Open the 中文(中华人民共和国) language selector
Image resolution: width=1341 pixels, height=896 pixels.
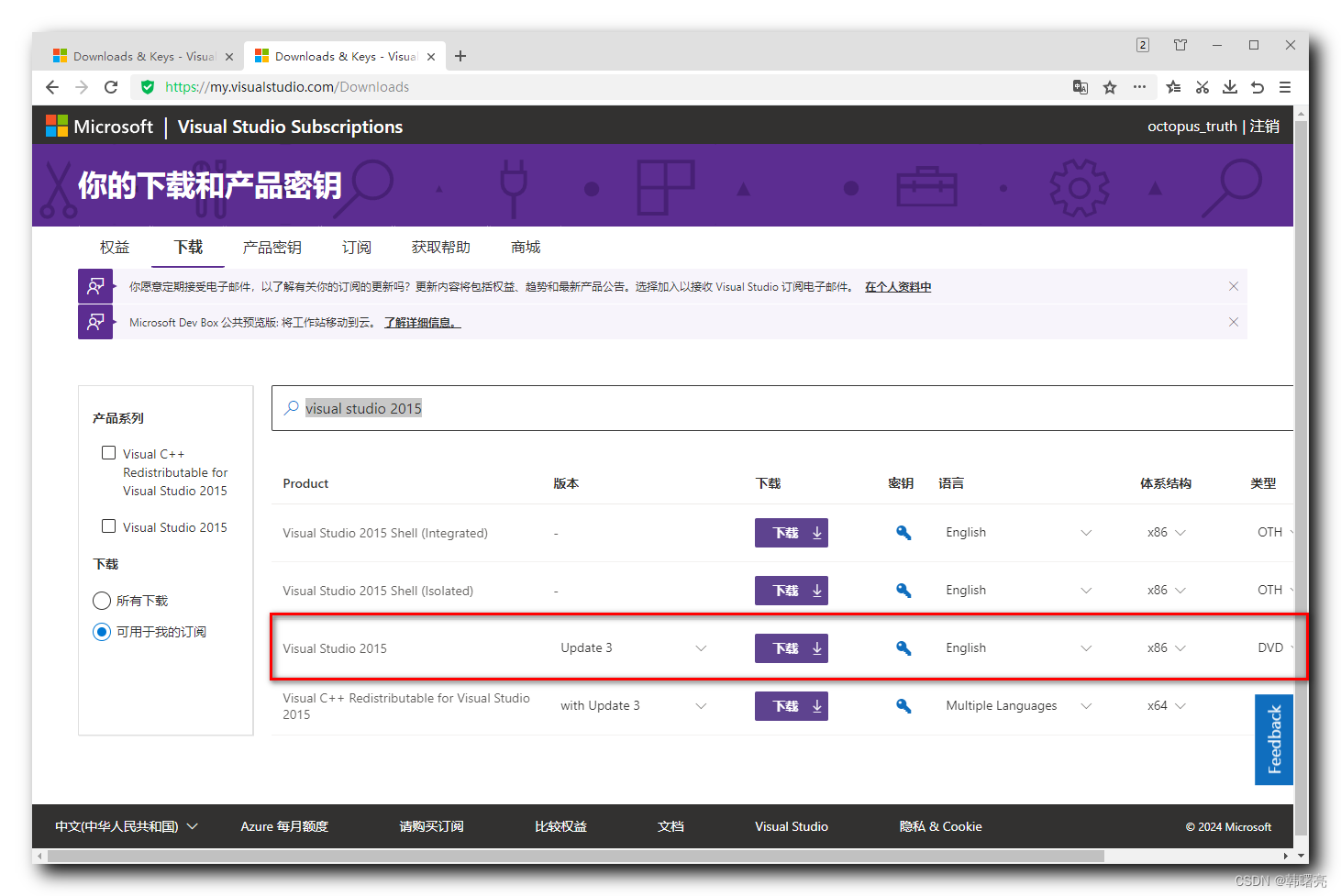coord(127,826)
